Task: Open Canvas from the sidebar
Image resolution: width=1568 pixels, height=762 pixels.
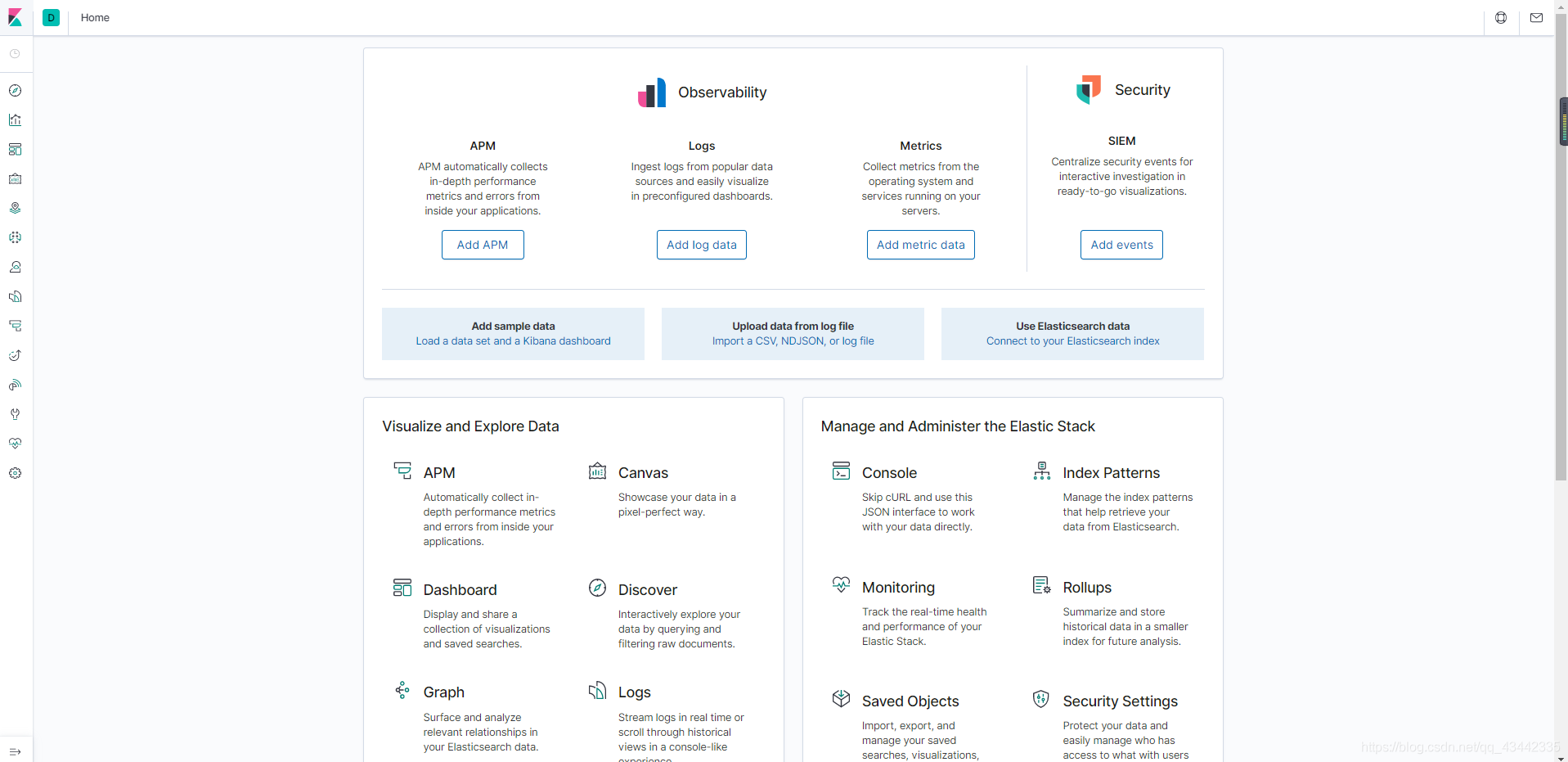Action: tap(15, 179)
